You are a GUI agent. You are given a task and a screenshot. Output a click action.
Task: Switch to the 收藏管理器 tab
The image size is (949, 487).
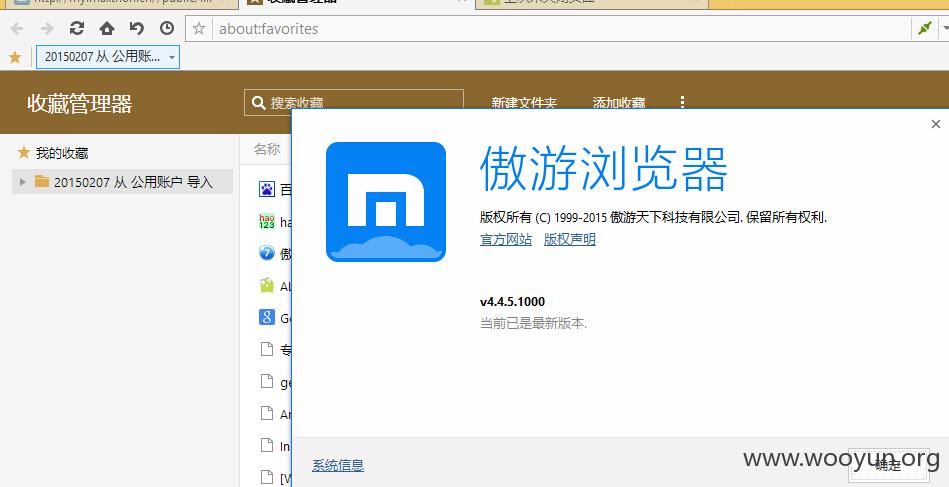point(357,2)
